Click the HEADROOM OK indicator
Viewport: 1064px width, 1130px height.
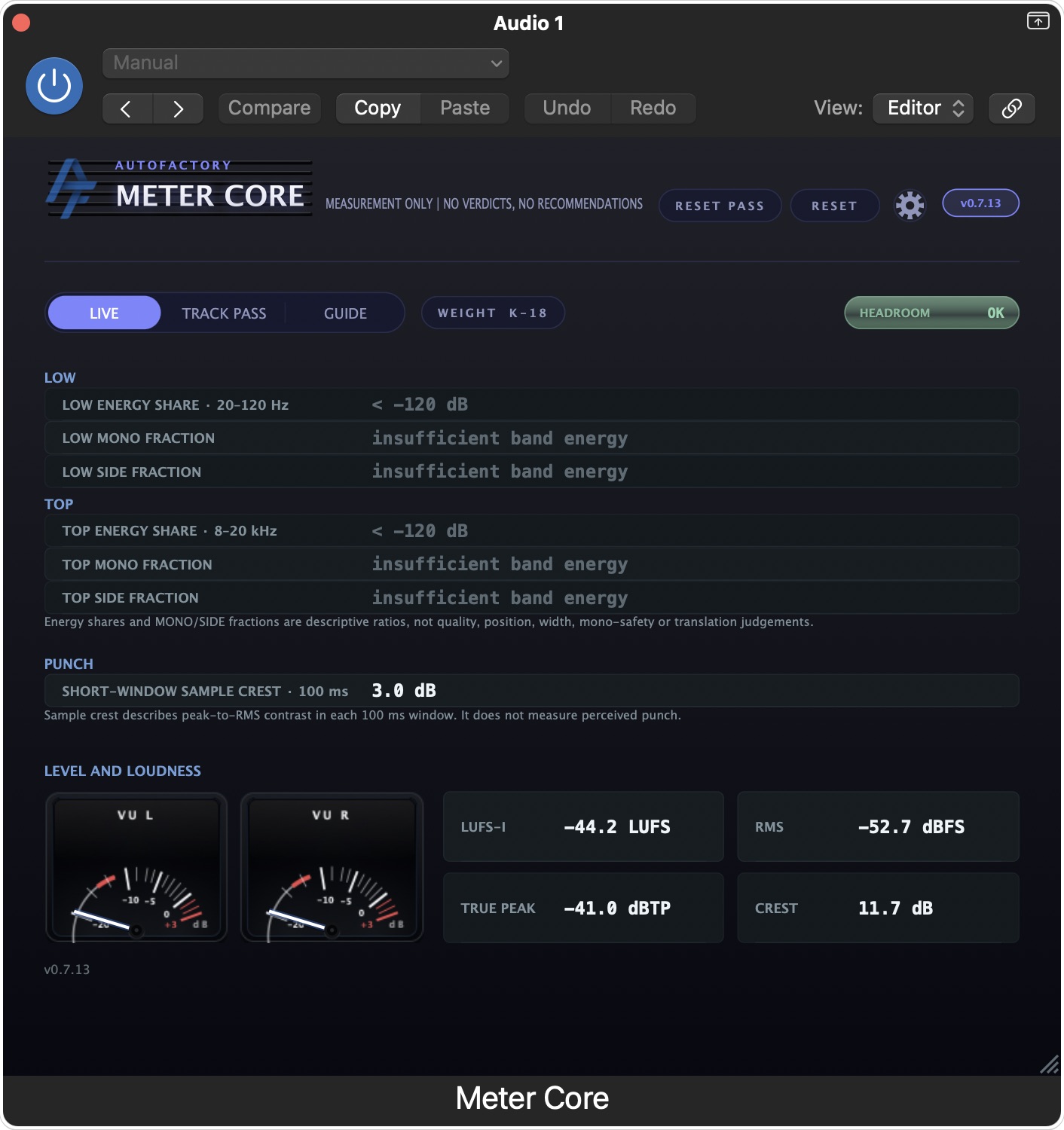931,313
